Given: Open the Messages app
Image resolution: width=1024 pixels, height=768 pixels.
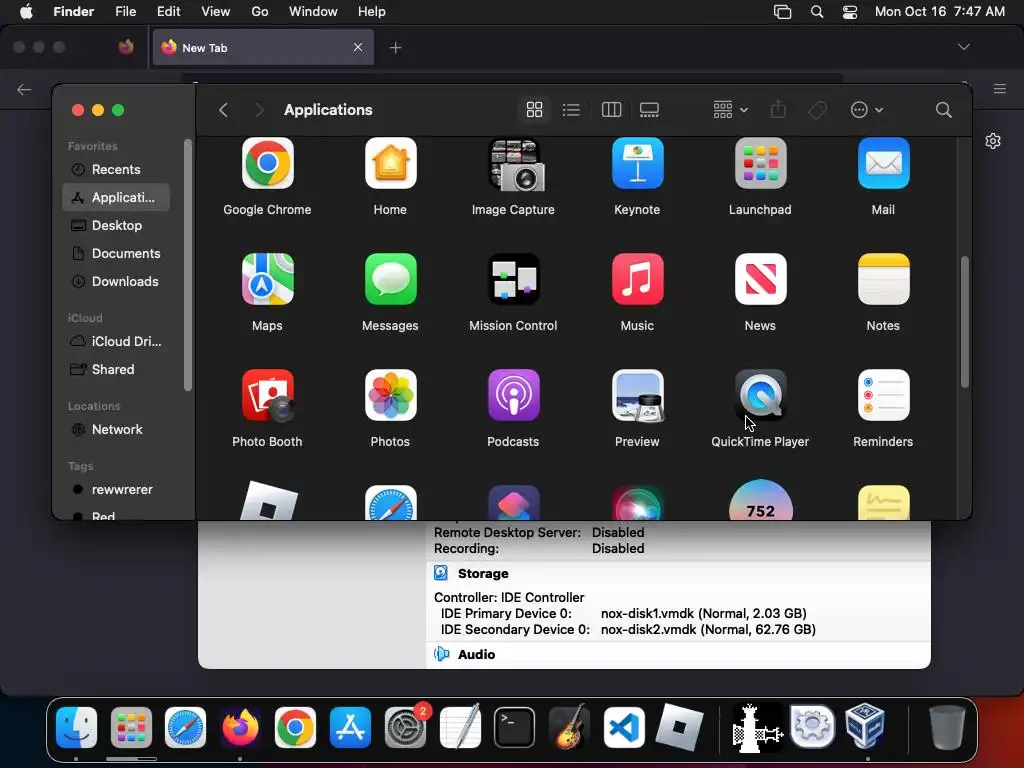Looking at the screenshot, I should 391,280.
